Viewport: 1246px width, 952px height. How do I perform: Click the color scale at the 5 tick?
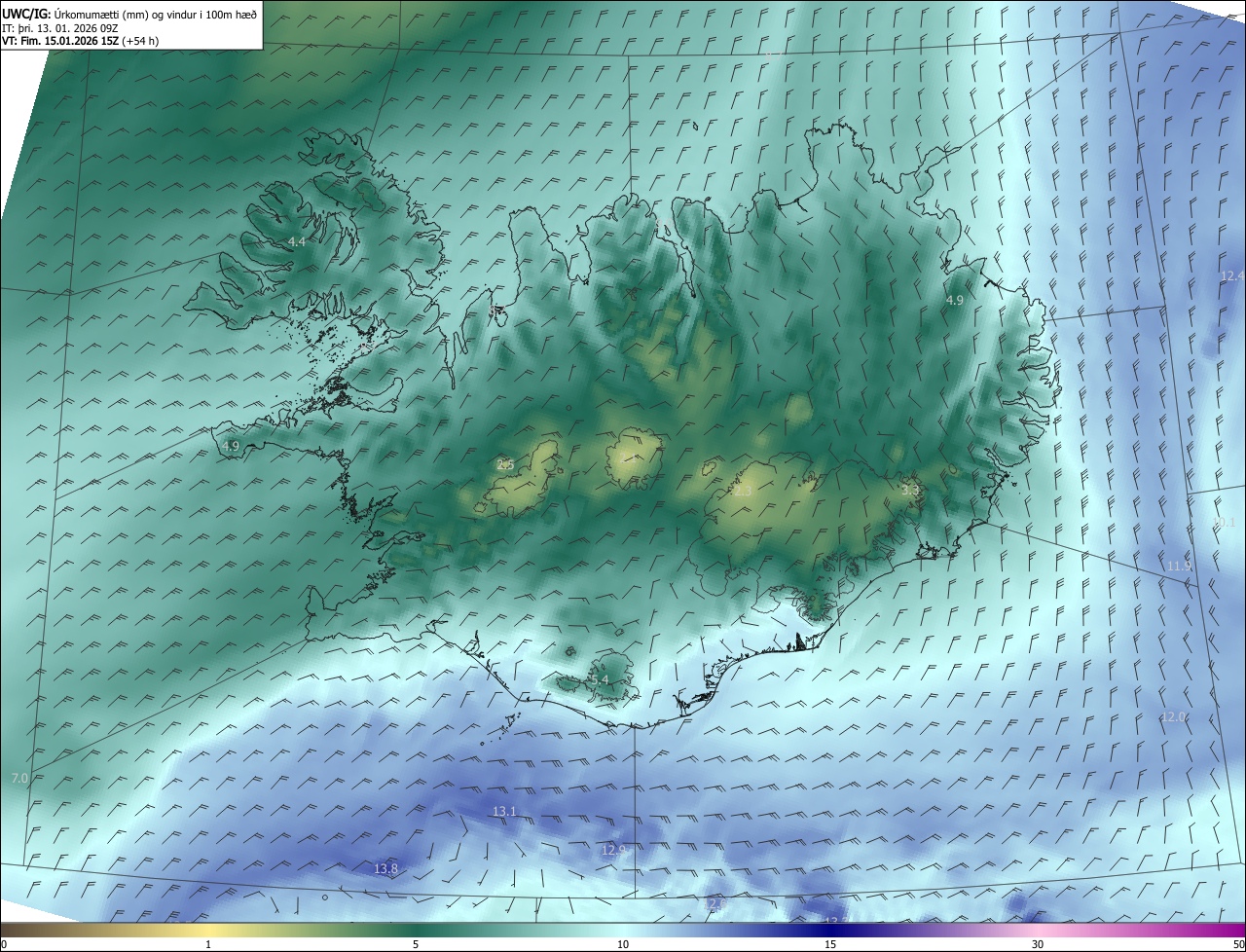click(x=416, y=944)
